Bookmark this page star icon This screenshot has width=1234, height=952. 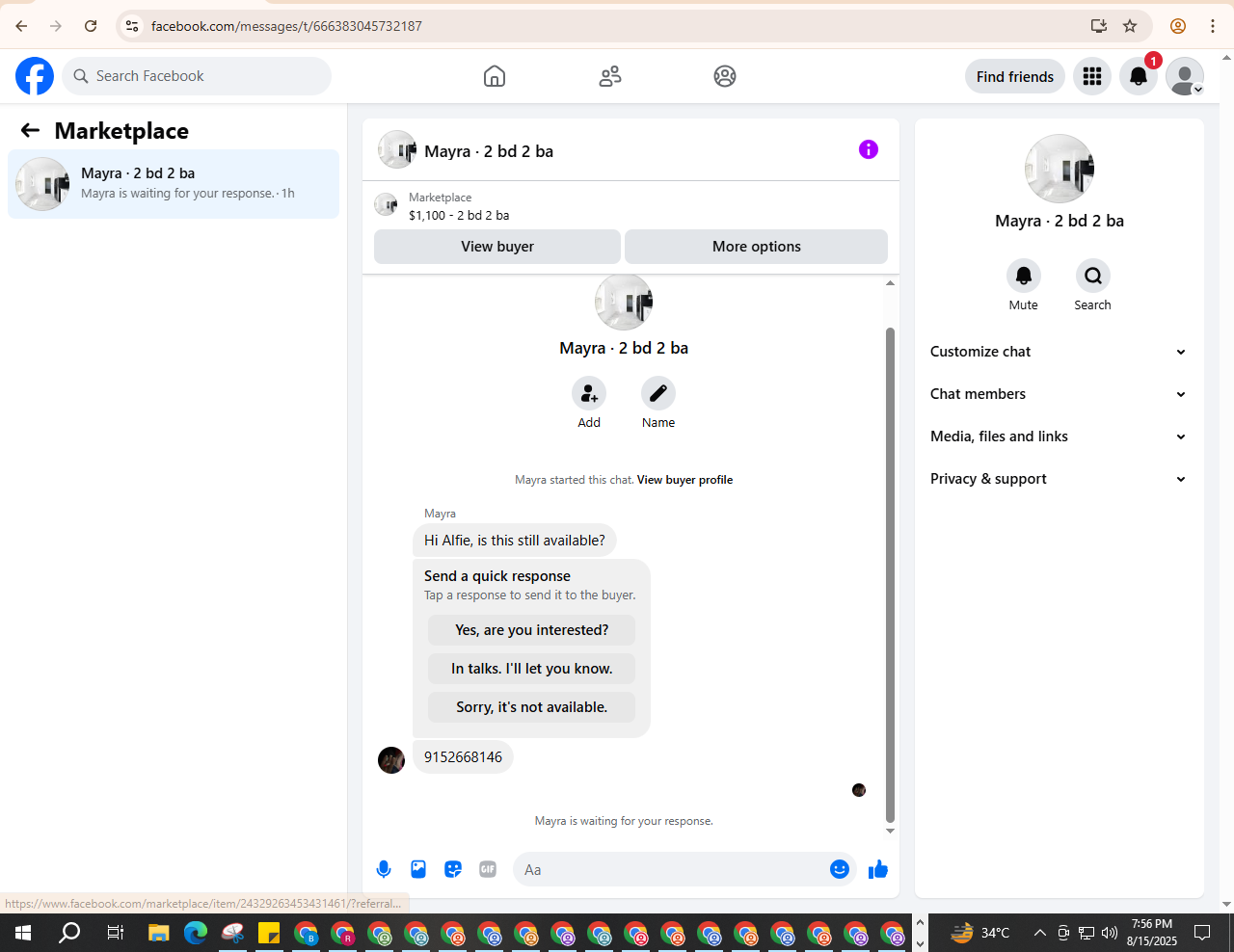1130,26
